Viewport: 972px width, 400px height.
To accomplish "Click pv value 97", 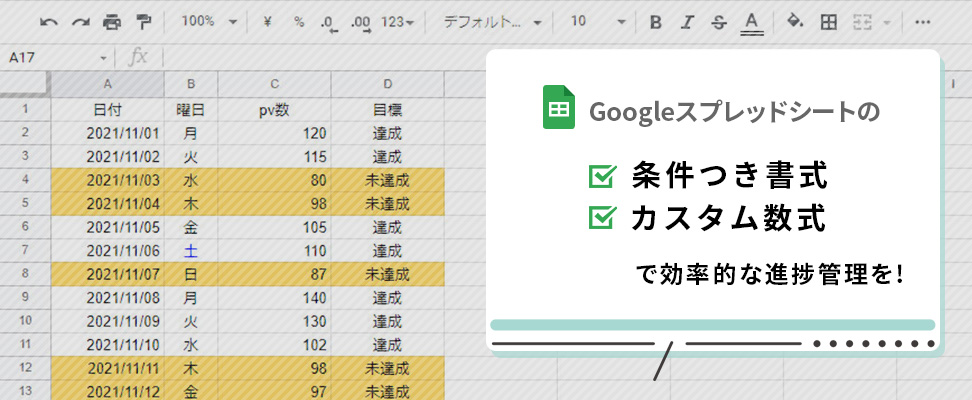I will coord(275,391).
